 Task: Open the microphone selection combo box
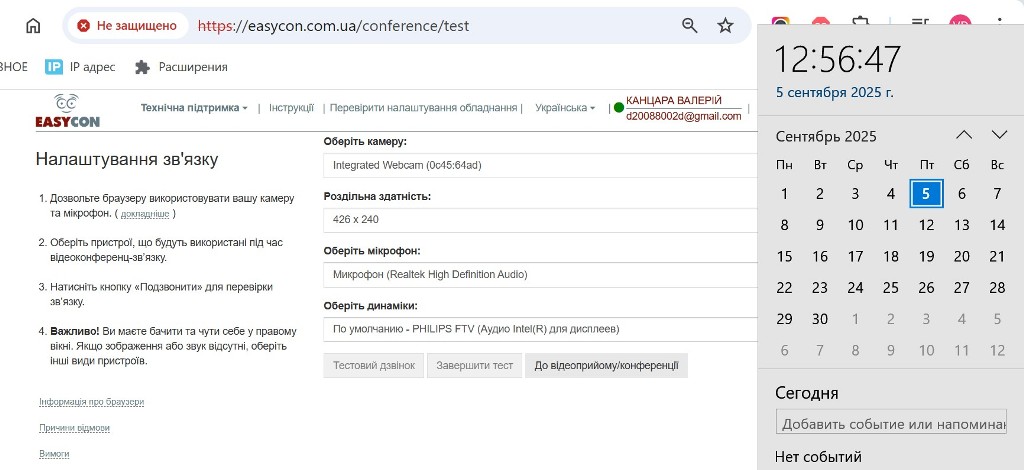click(x=540, y=274)
